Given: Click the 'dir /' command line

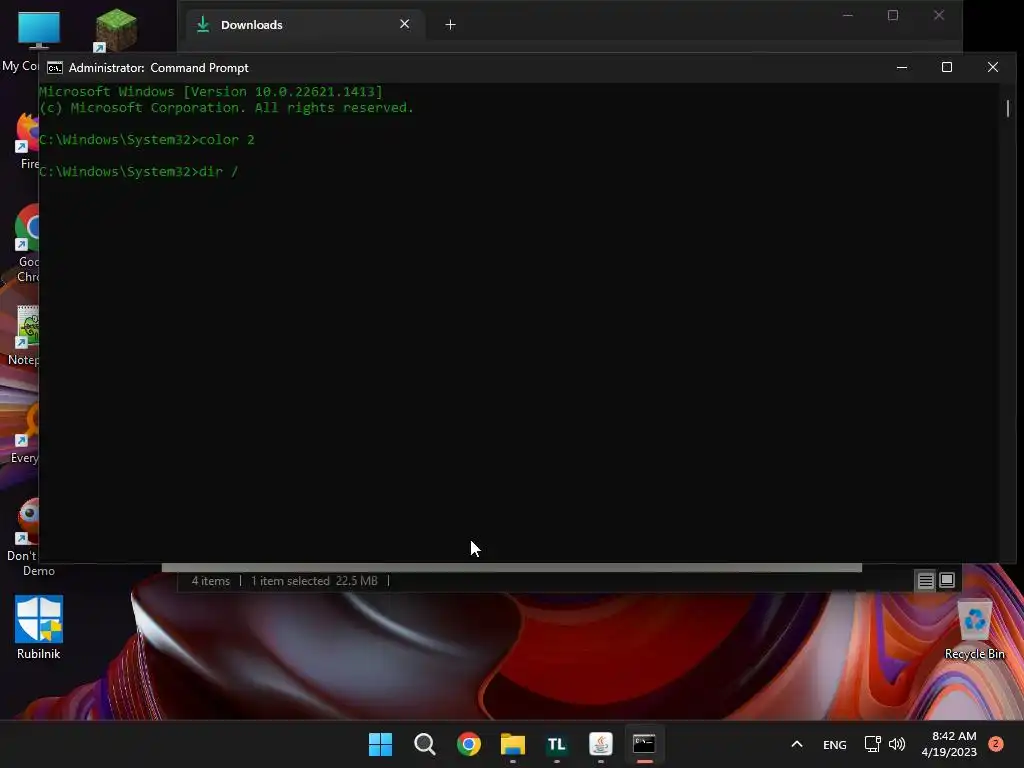Looking at the screenshot, I should click(138, 171).
